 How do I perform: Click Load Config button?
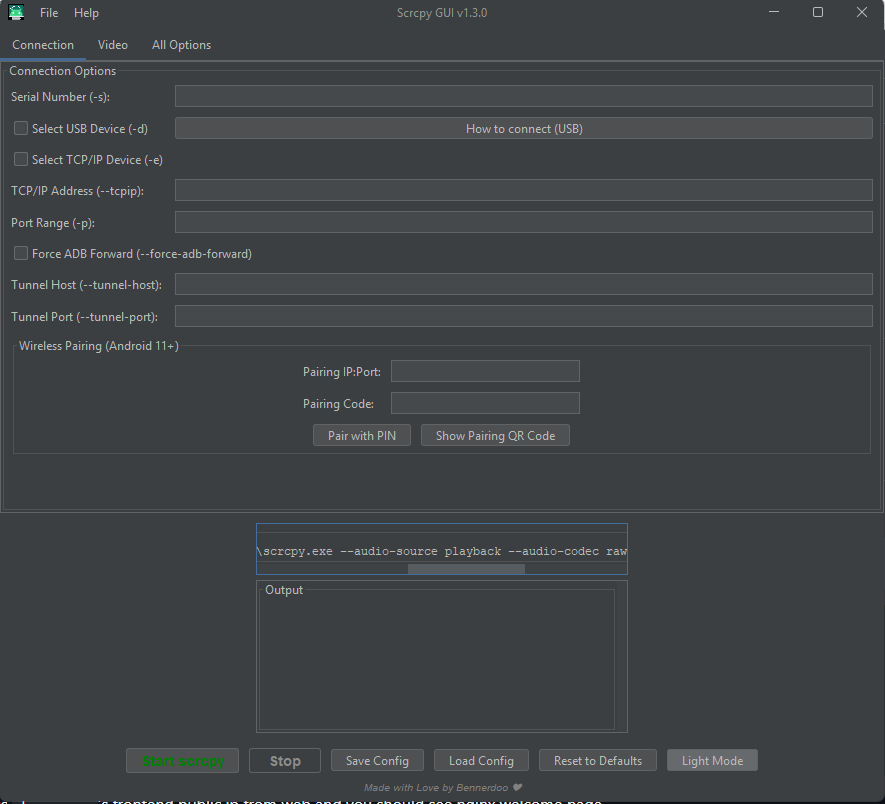pos(481,761)
